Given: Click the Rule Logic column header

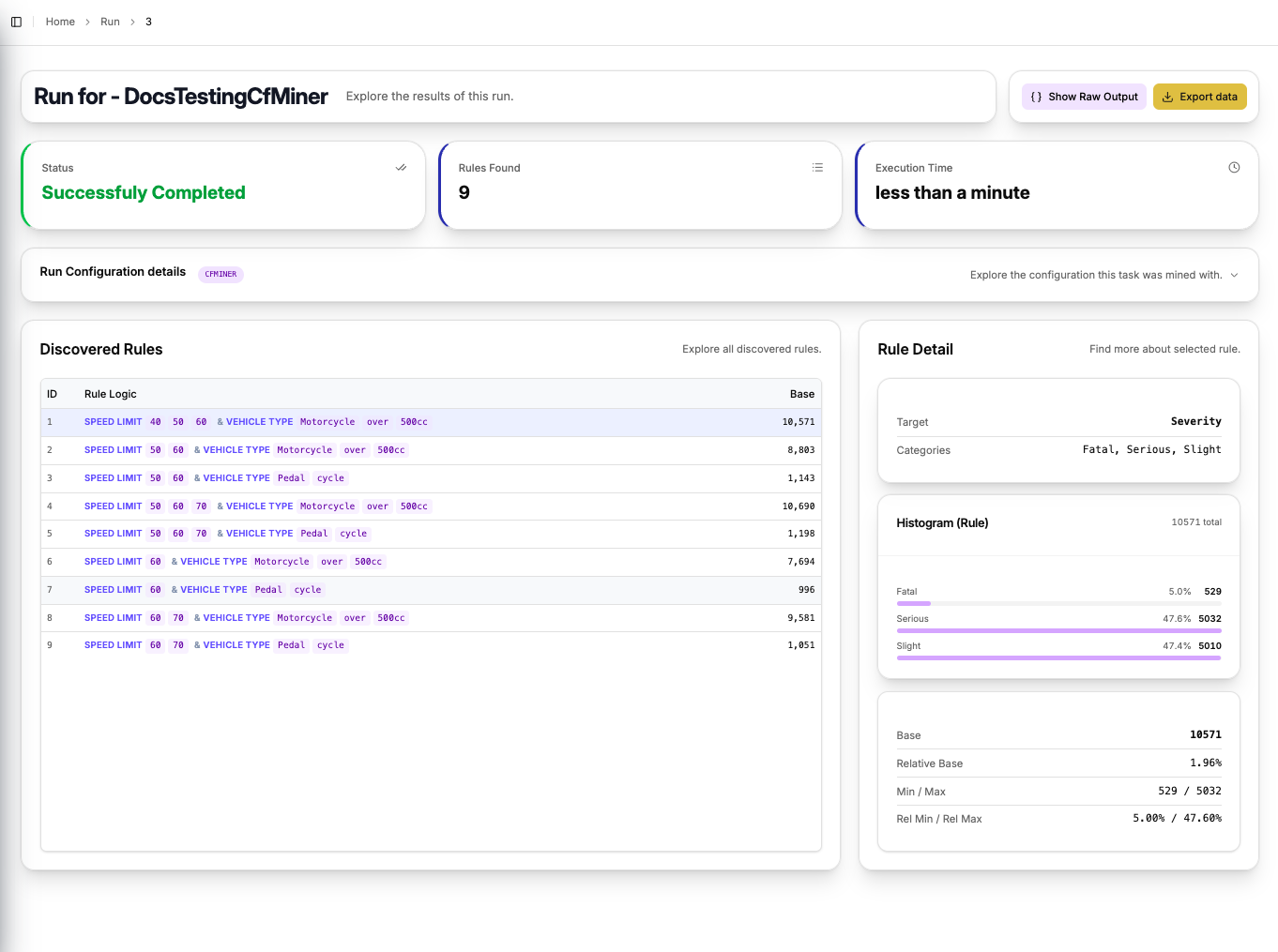Looking at the screenshot, I should pyautogui.click(x=110, y=394).
